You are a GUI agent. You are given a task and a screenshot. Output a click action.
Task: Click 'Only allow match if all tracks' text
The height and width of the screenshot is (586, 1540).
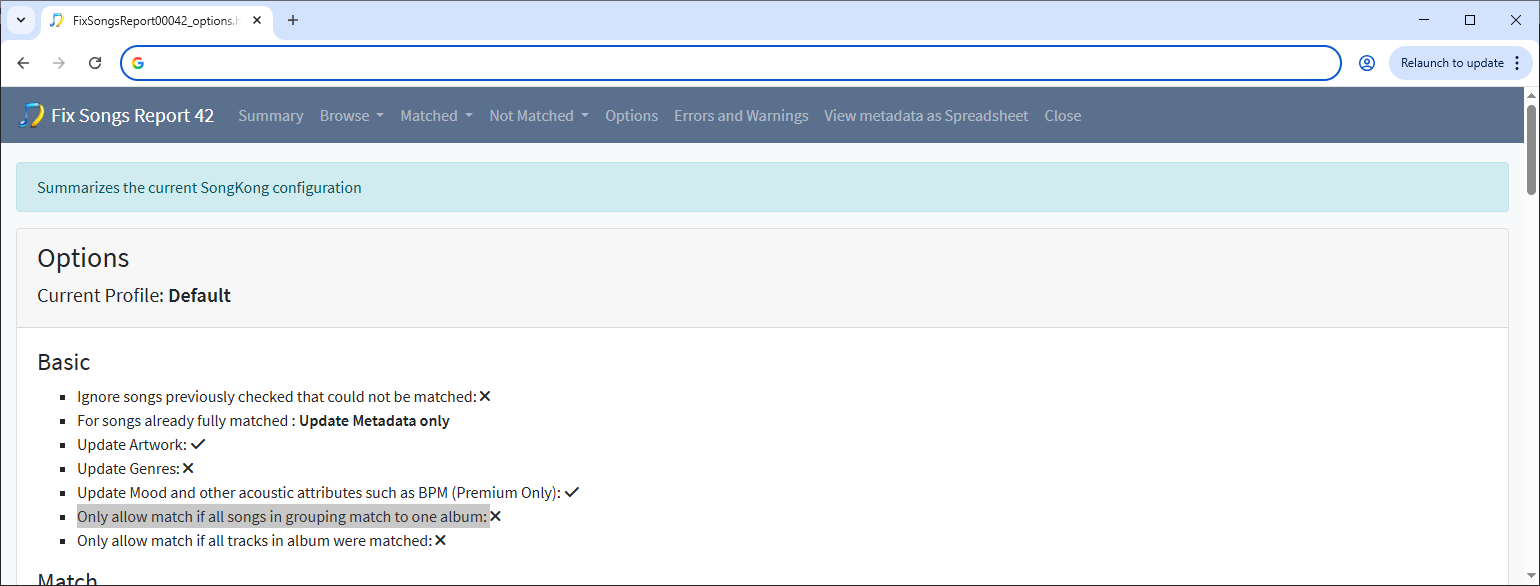click(x=254, y=541)
